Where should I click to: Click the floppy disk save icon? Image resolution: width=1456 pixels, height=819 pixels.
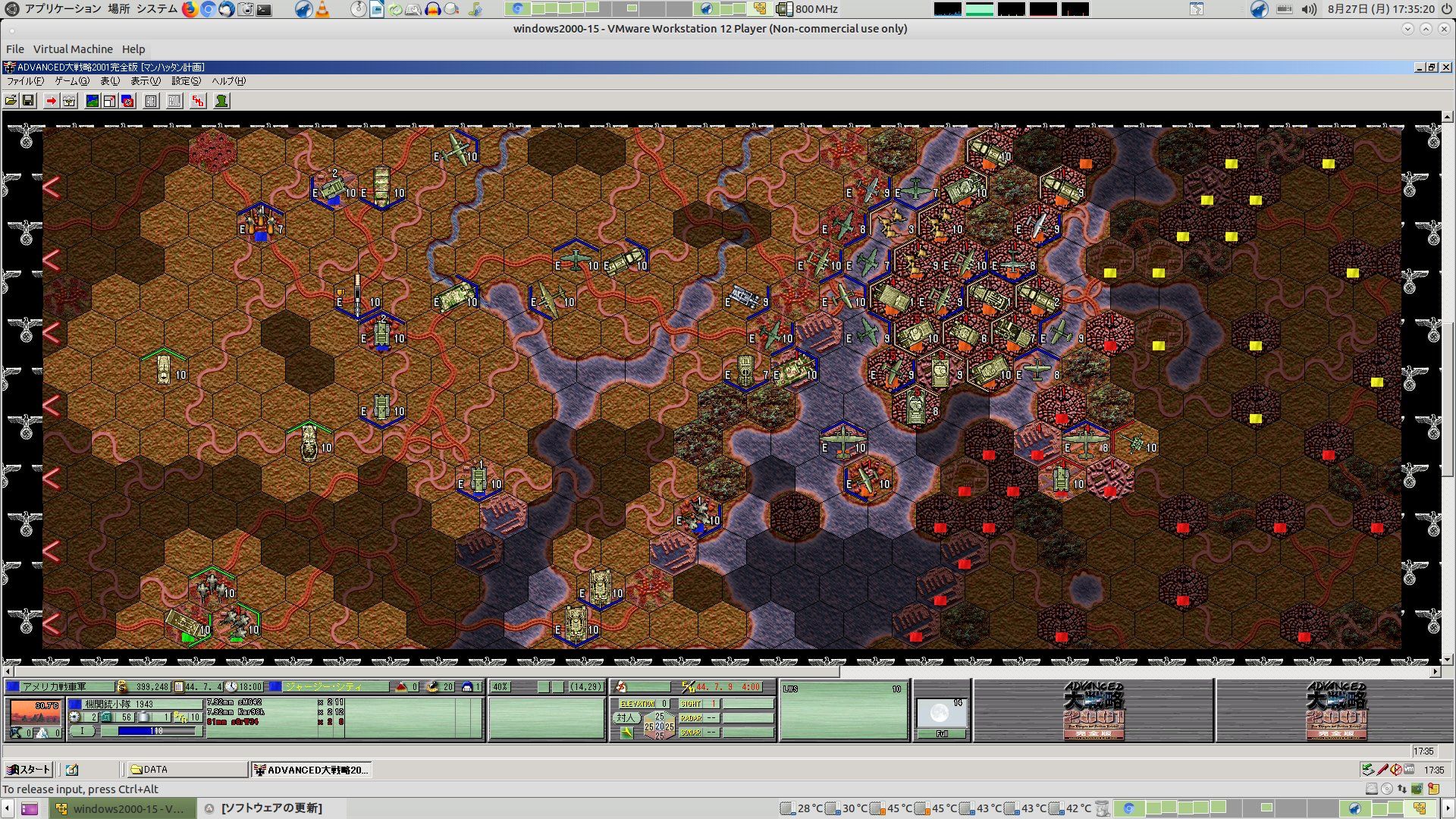(x=28, y=101)
